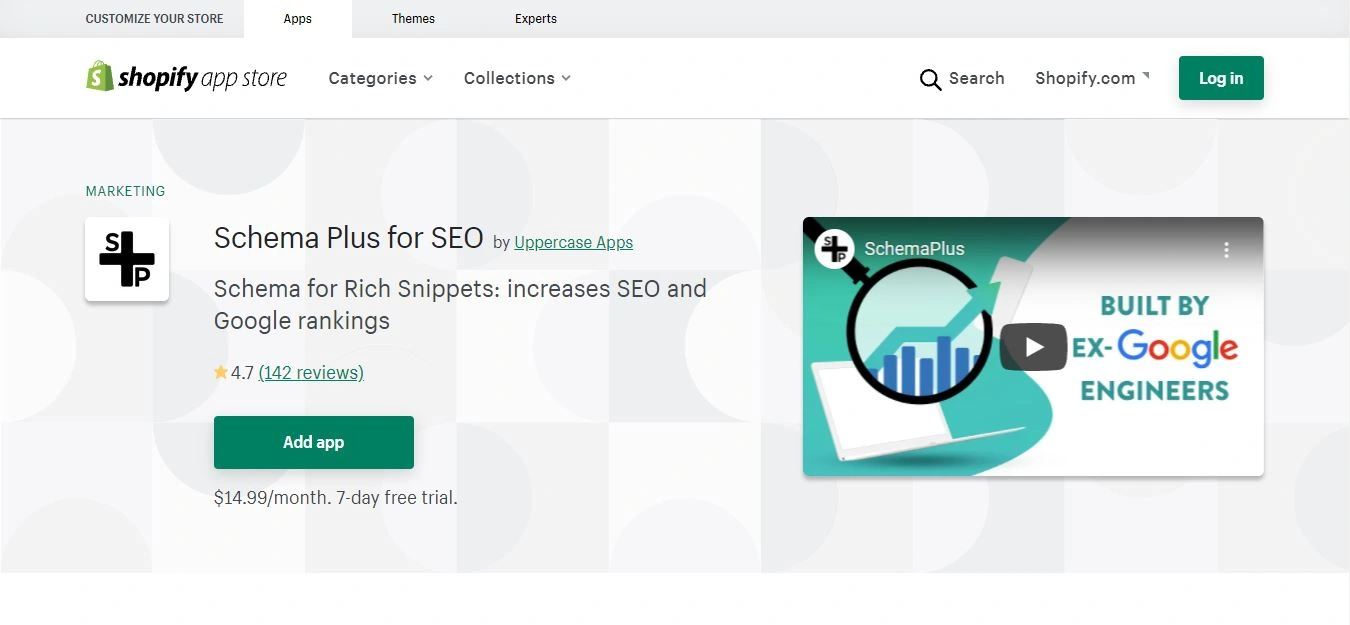This screenshot has width=1350, height=625.
Task: Click the Schema for Rich Snippets tagline
Action: pos(460,305)
